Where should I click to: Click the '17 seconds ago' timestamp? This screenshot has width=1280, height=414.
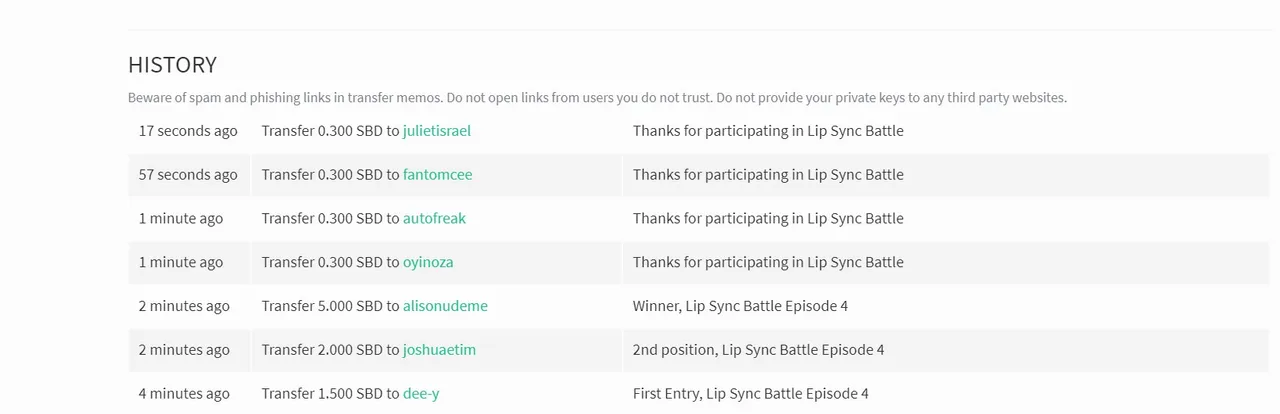click(188, 131)
